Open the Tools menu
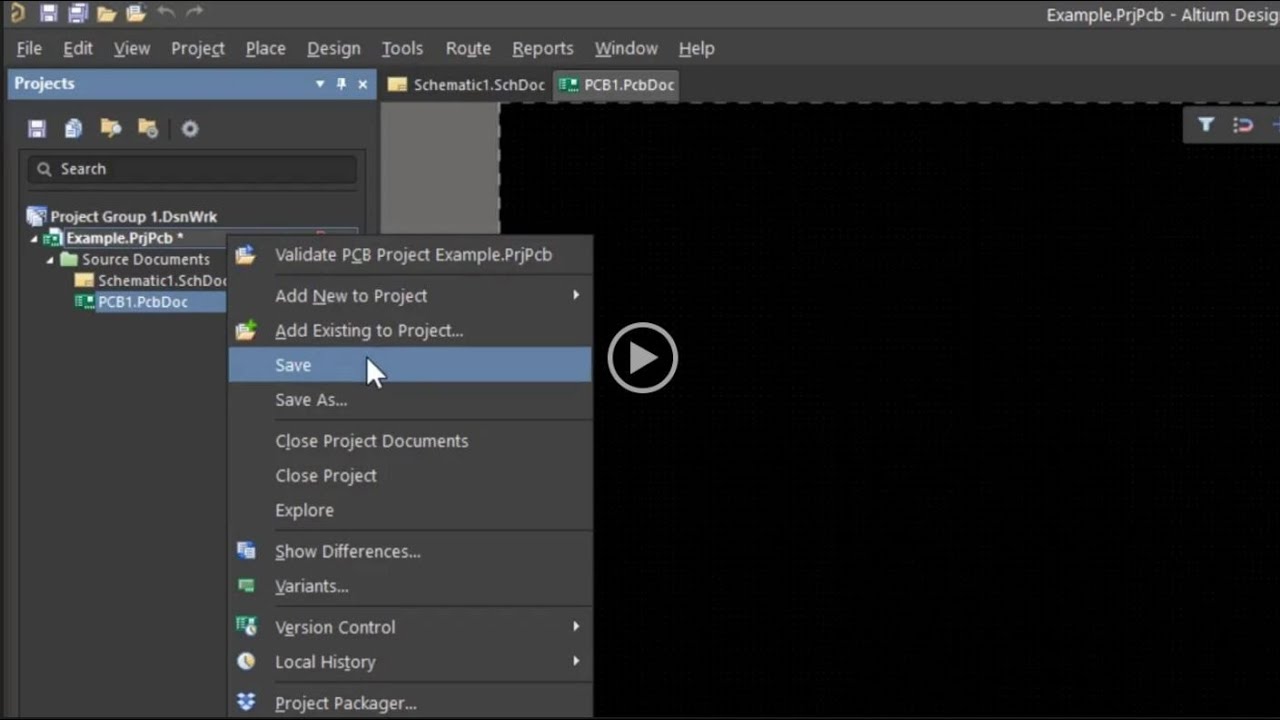Image resolution: width=1280 pixels, height=720 pixels. pyautogui.click(x=402, y=48)
